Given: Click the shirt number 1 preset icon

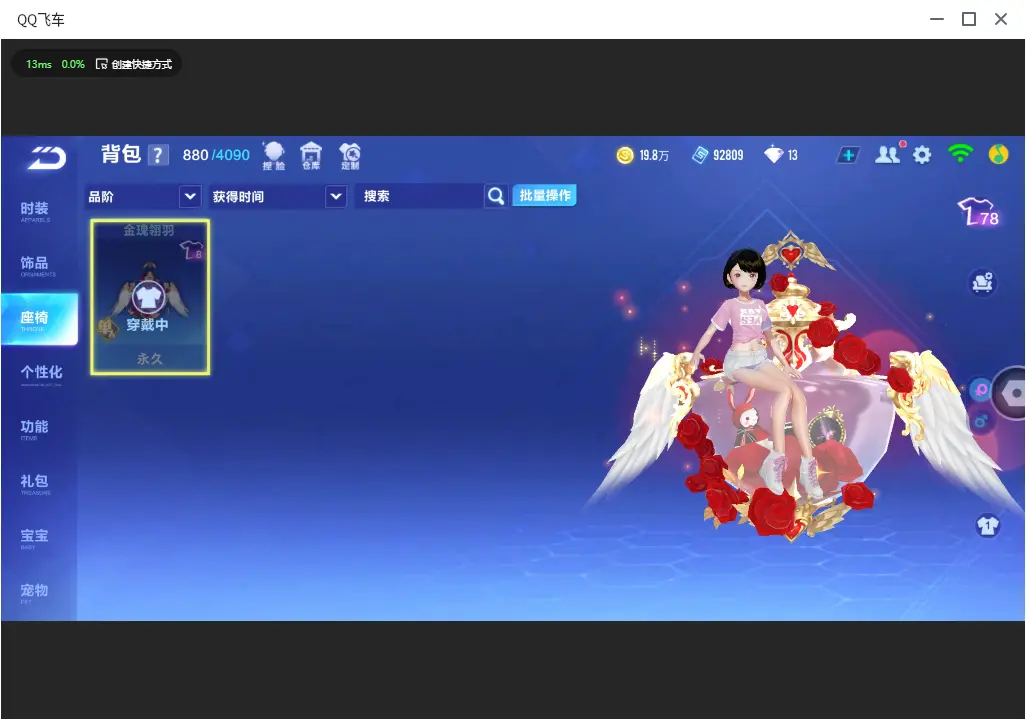Looking at the screenshot, I should point(987,526).
